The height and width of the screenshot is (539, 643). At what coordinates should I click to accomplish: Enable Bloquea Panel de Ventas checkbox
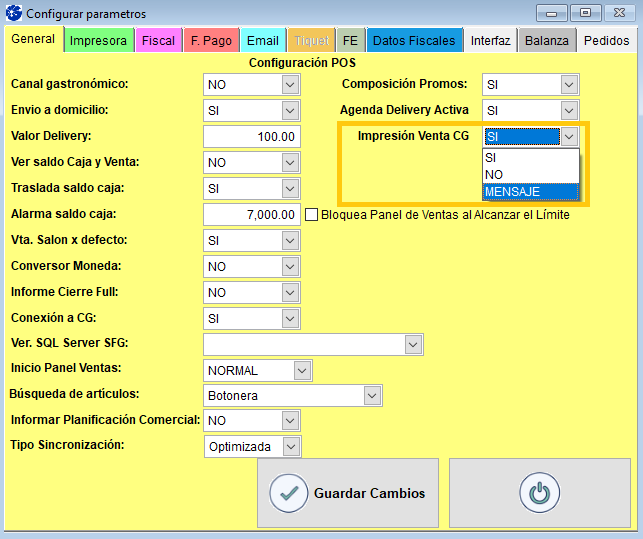click(x=311, y=214)
